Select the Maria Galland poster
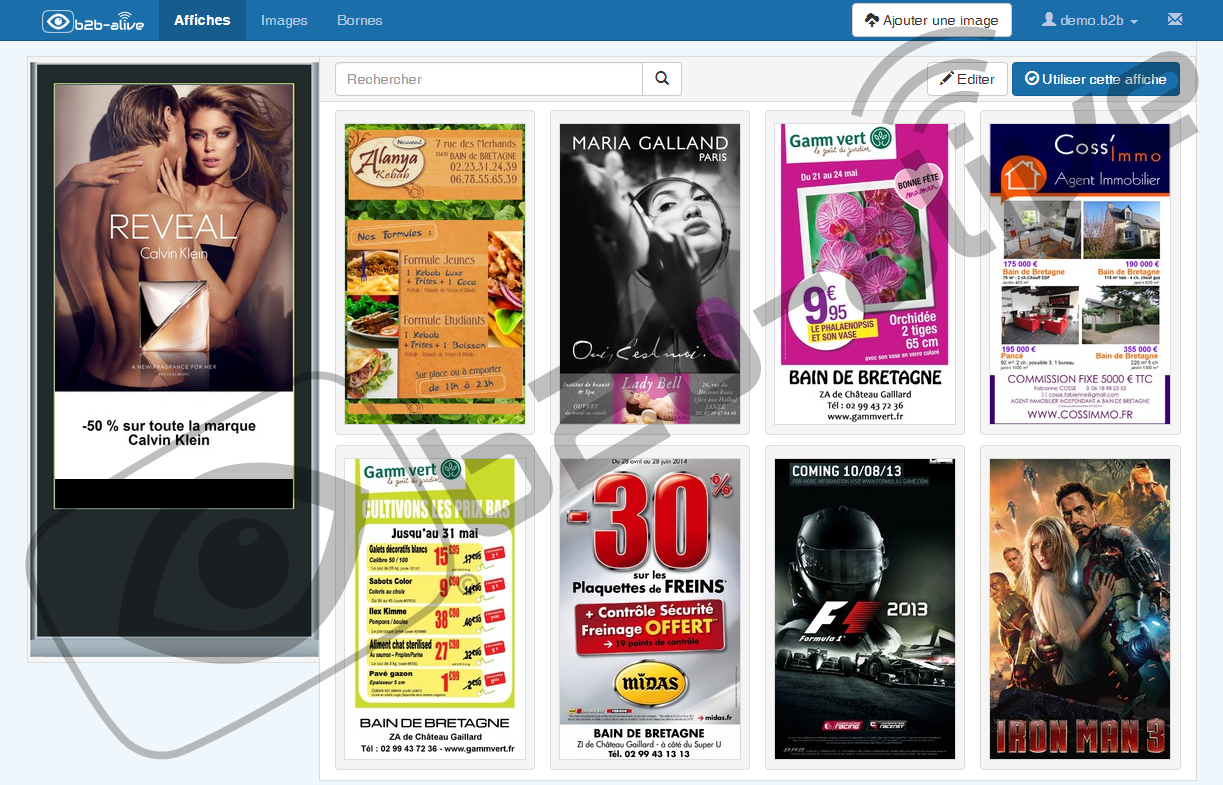 650,273
